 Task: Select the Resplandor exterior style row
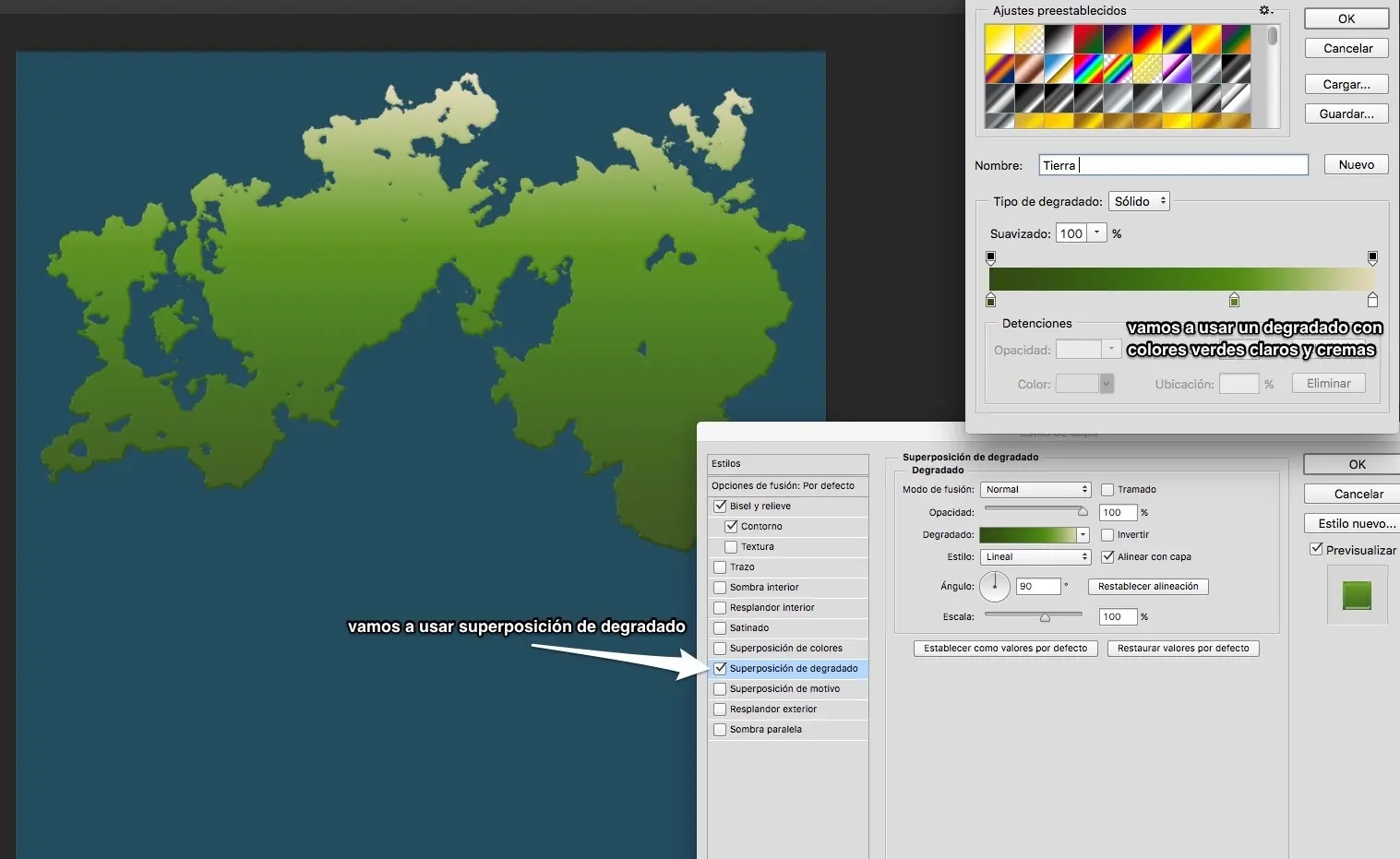click(788, 709)
